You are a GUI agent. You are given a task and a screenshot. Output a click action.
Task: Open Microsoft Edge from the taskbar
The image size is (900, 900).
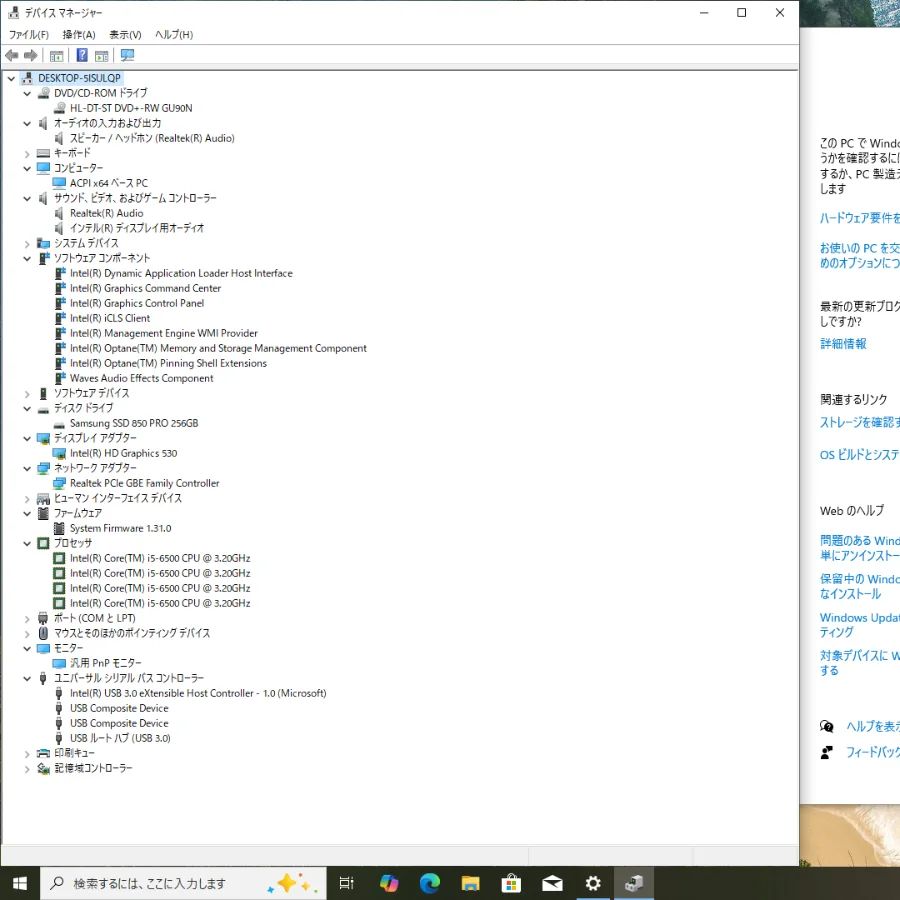(x=430, y=883)
